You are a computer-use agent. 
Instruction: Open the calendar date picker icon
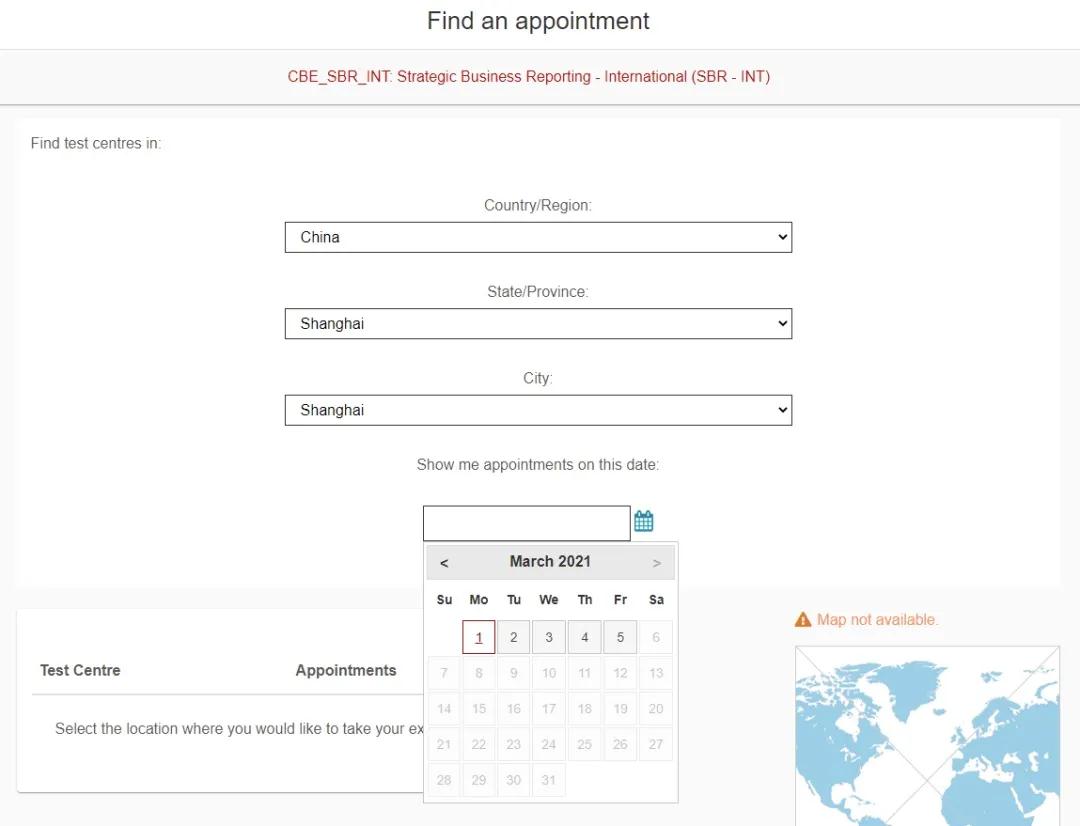(x=644, y=521)
